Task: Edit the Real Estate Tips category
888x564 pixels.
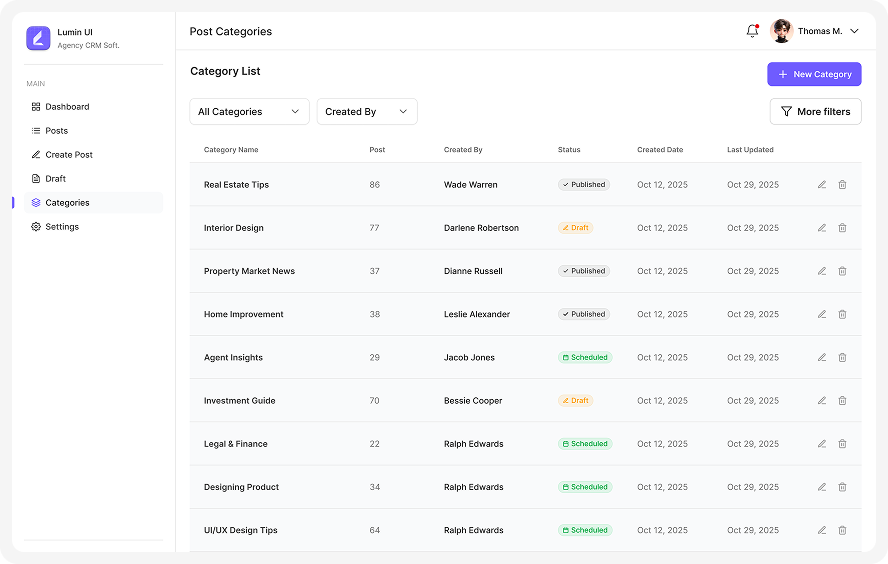Action: (822, 185)
